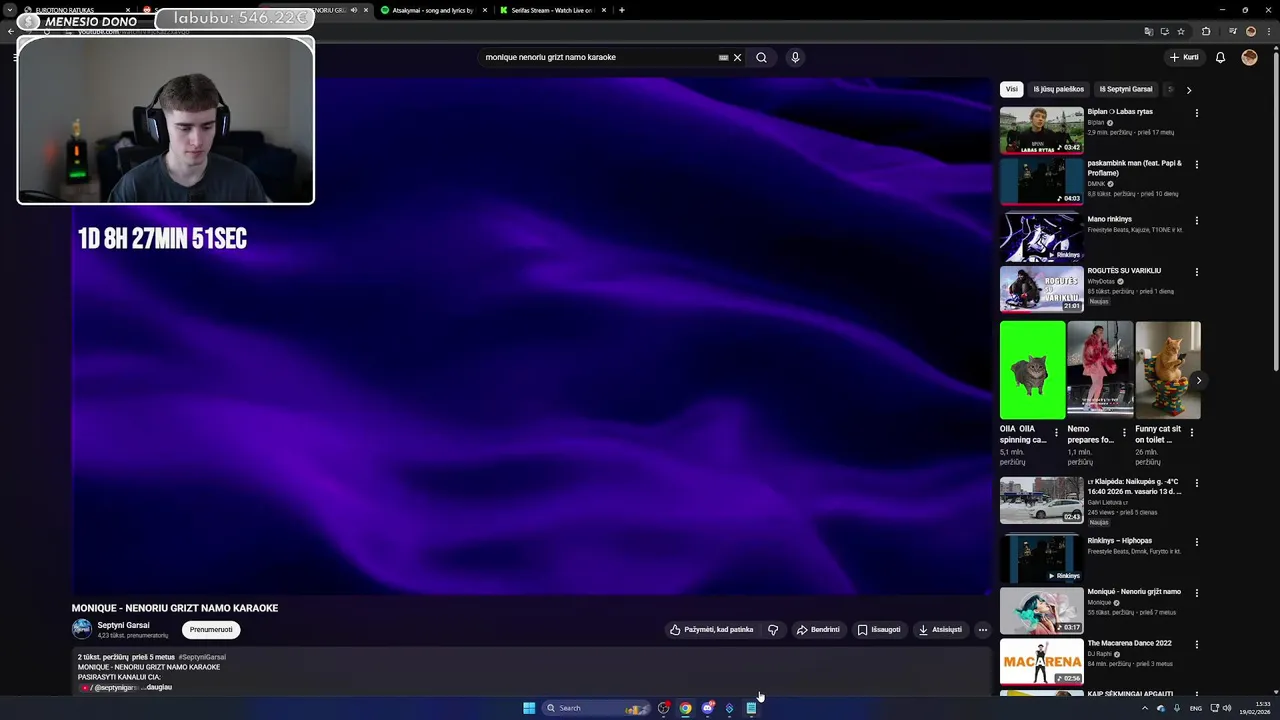The image size is (1280, 720).
Task: Open Biplan Labas rytas video thumbnail
Action: 1041,130
